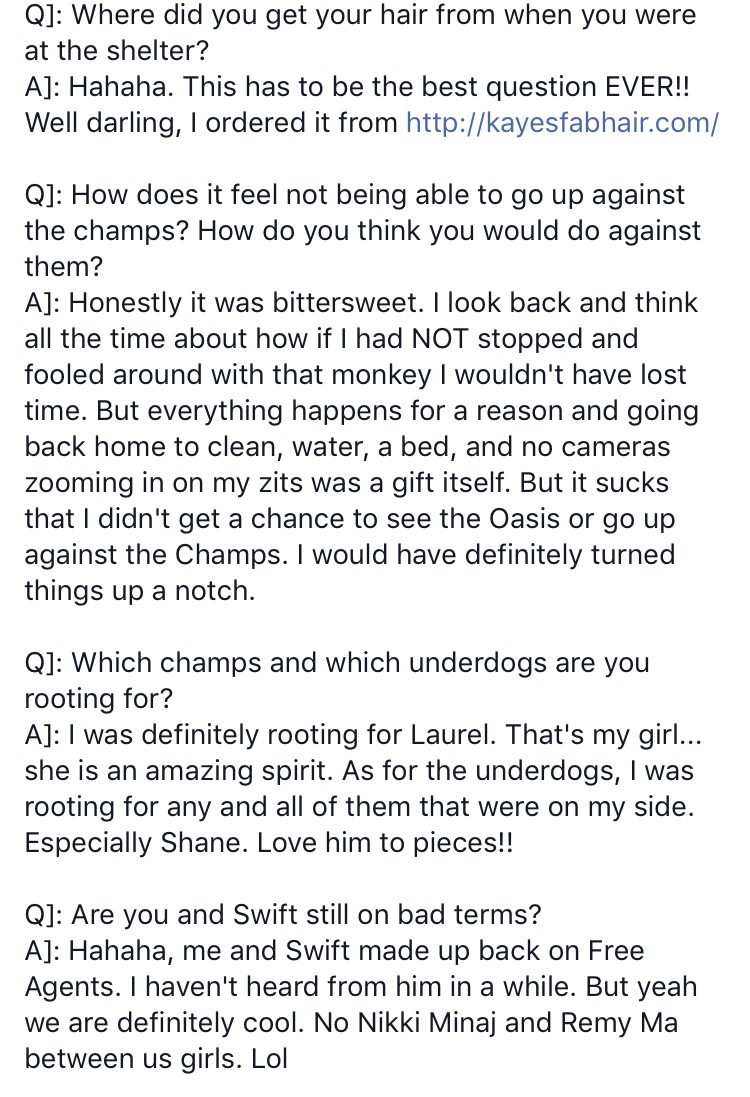This screenshot has width=750, height=1097.
Task: Click the word "bittersweet" in the answer
Action: (344, 302)
